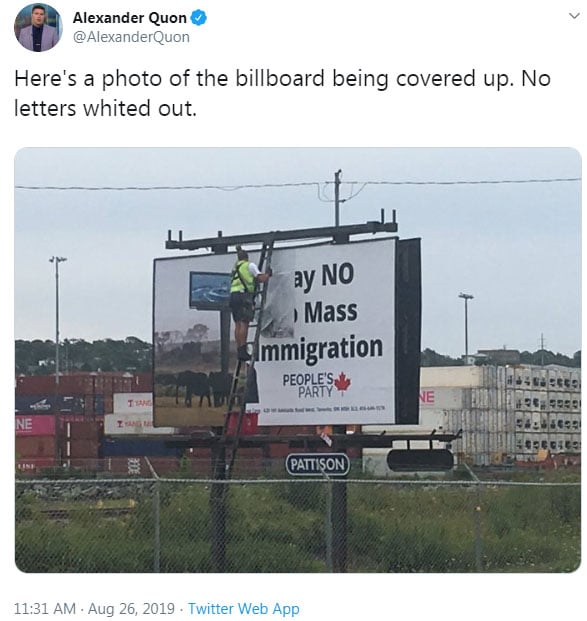Click the People's Party text on the billboard

pos(308,385)
